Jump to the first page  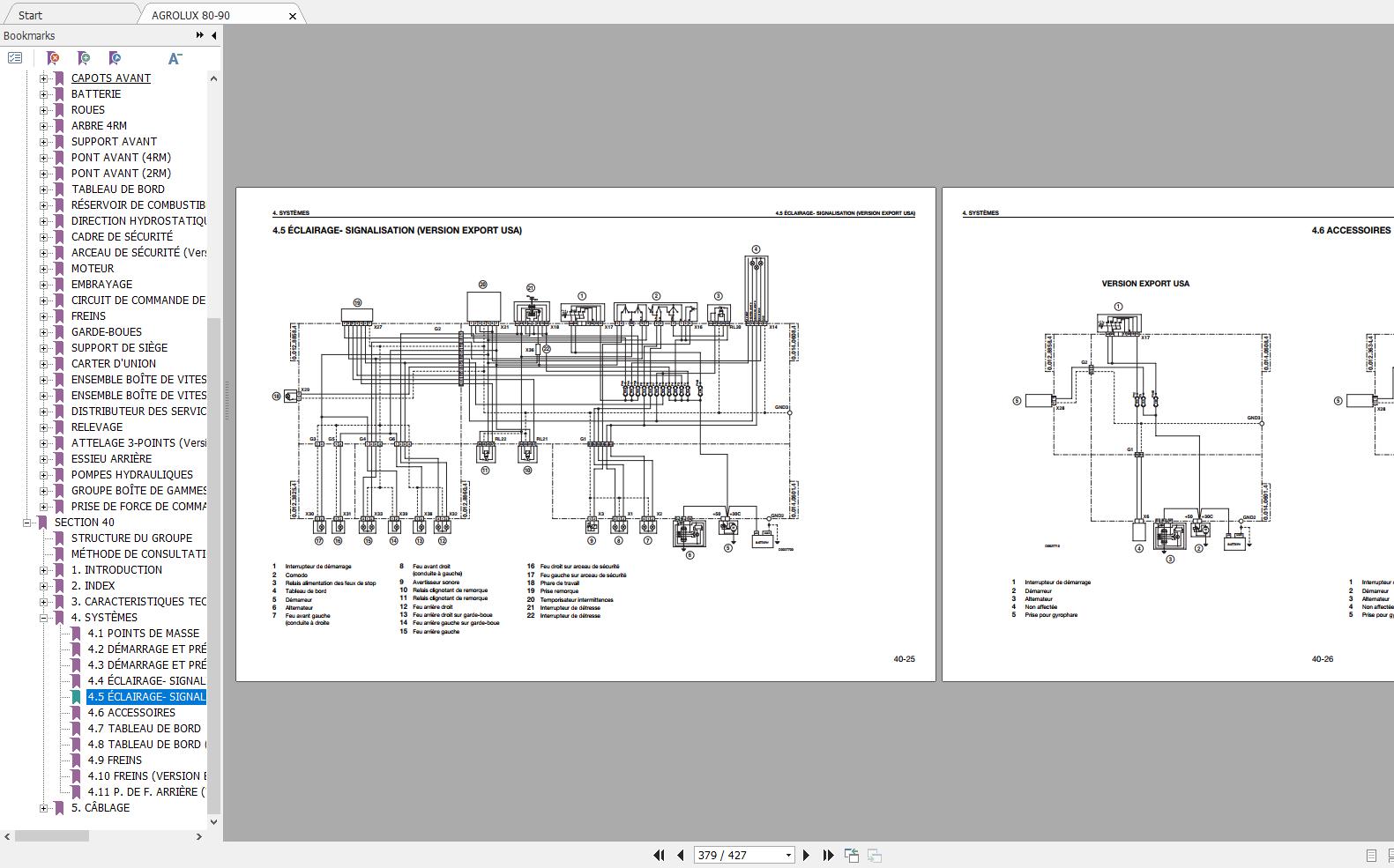(x=659, y=855)
